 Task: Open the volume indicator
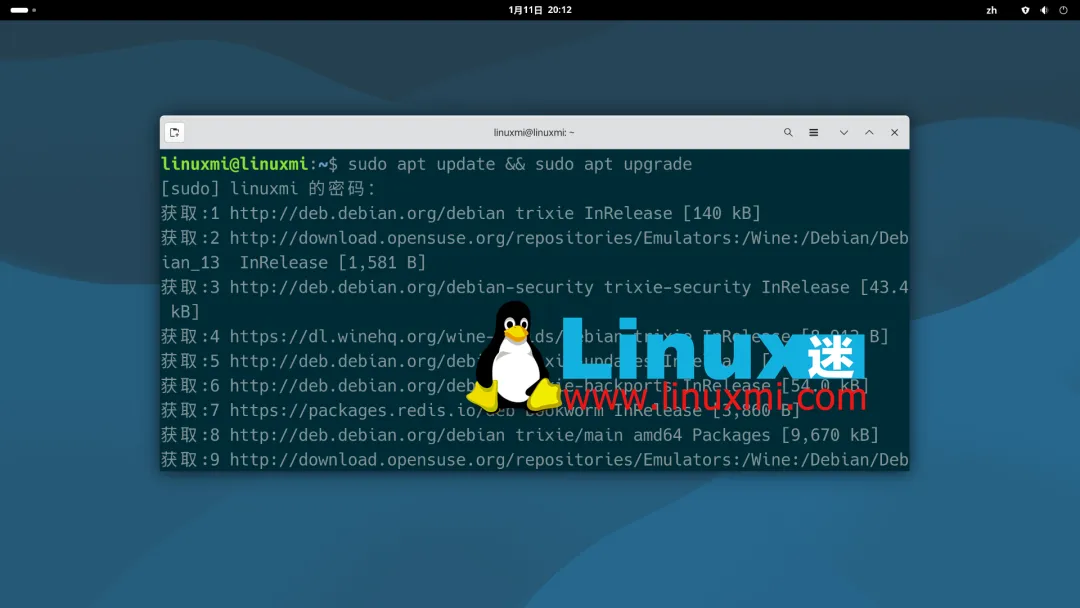(x=1044, y=10)
